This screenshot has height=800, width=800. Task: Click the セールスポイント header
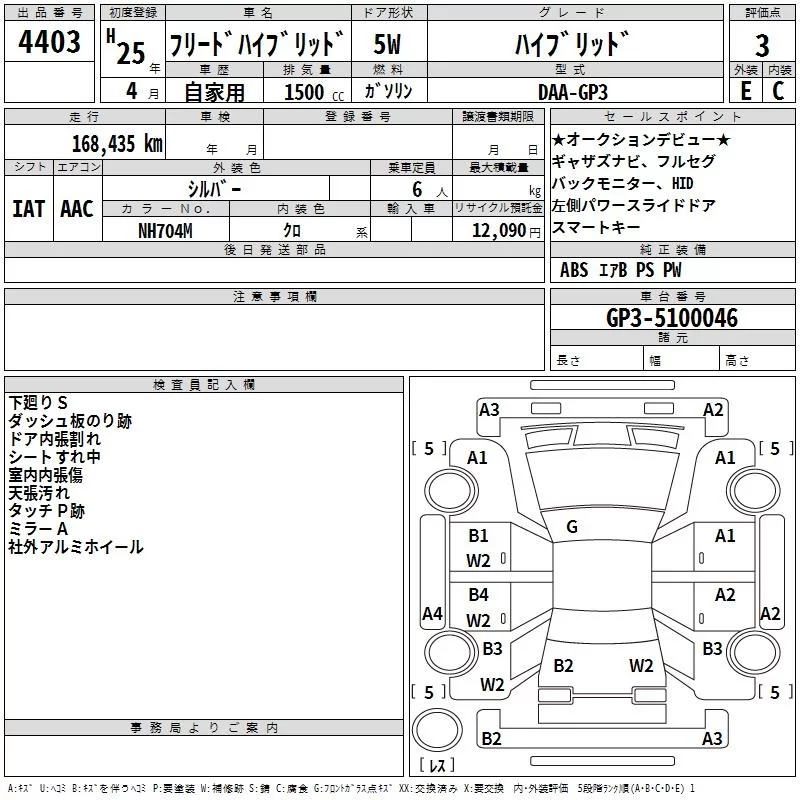coord(672,117)
